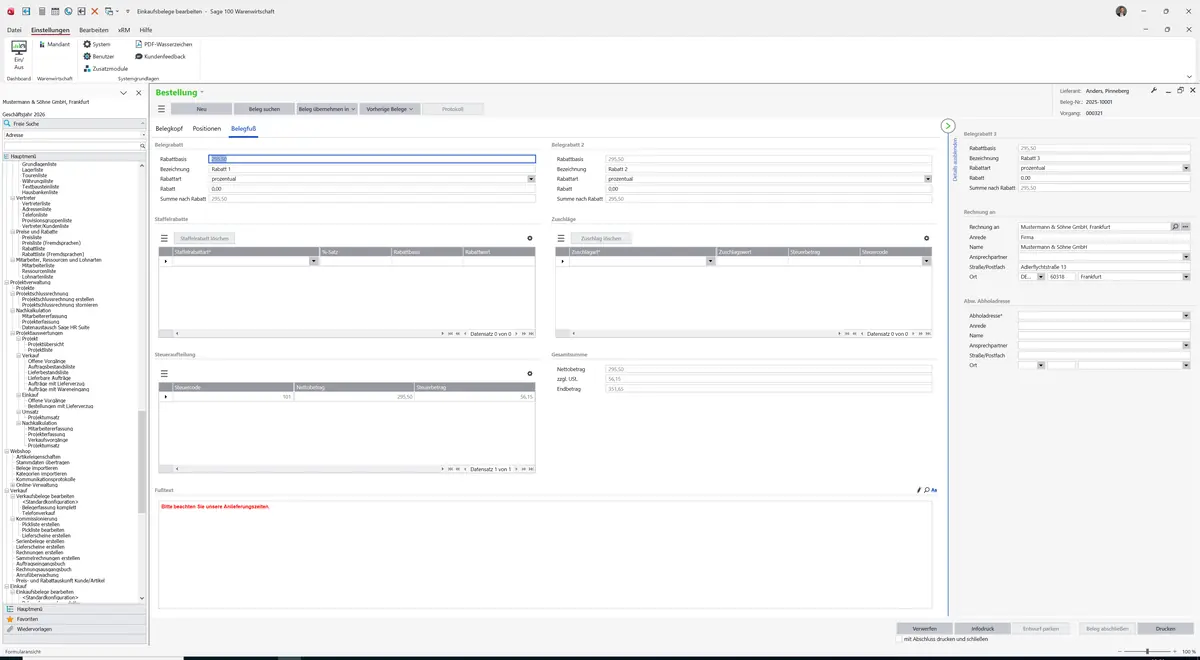
Task: Toggle the Dashboard Ein/Aus icon
Action: tap(19, 55)
